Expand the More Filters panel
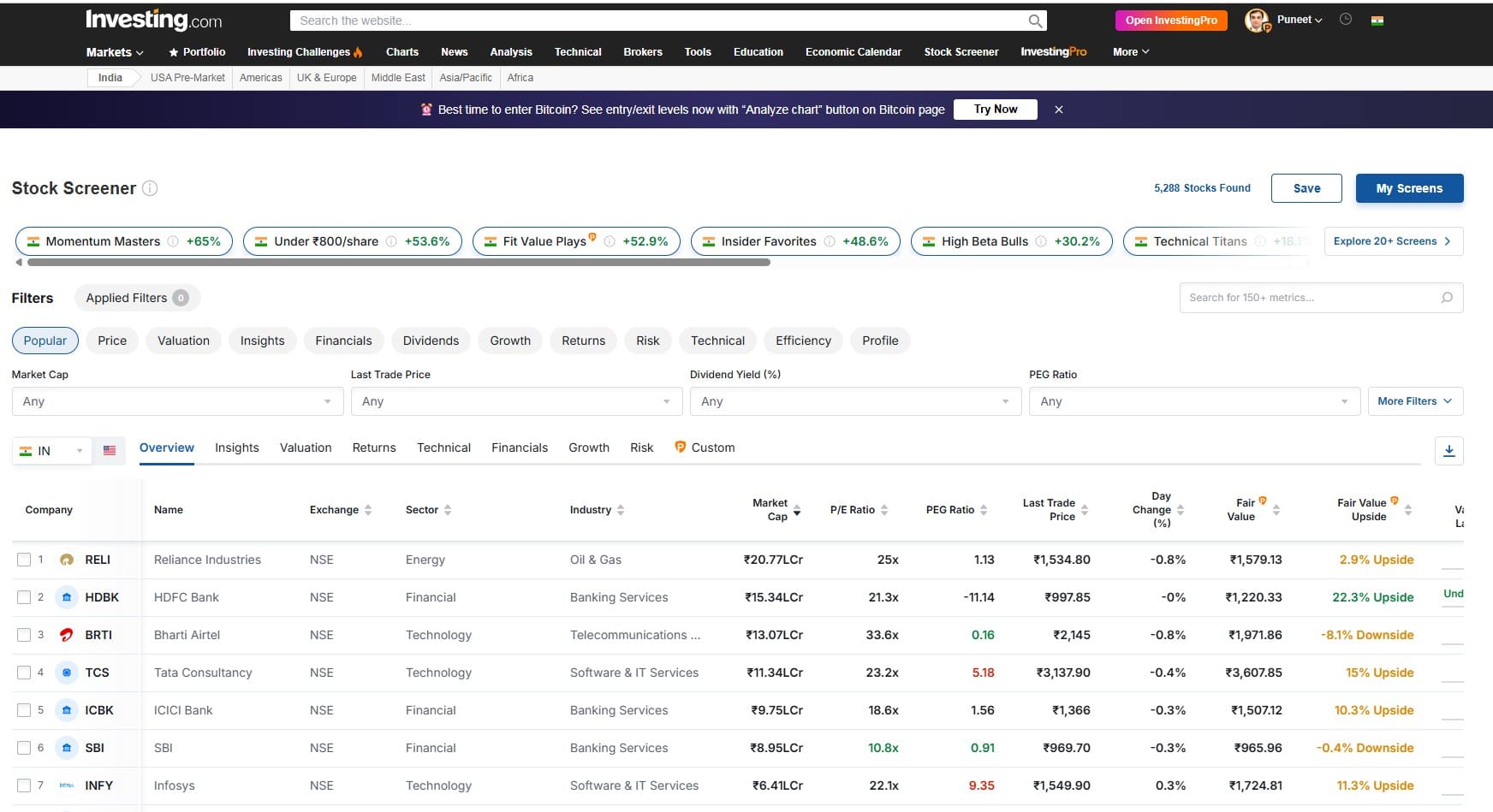This screenshot has width=1493, height=812. [1413, 400]
